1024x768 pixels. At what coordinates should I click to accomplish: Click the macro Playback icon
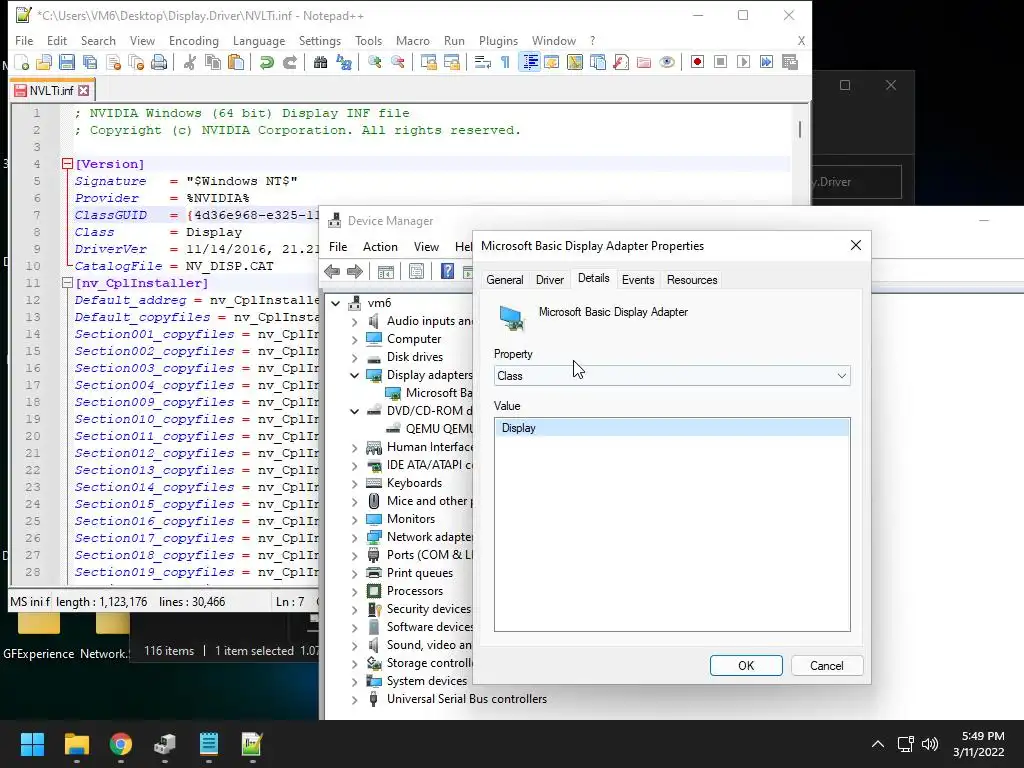tap(743, 62)
